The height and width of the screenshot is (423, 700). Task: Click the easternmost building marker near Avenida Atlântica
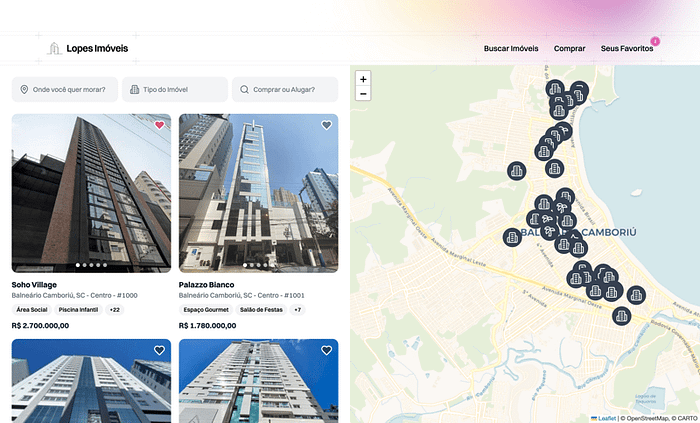[x=636, y=295]
